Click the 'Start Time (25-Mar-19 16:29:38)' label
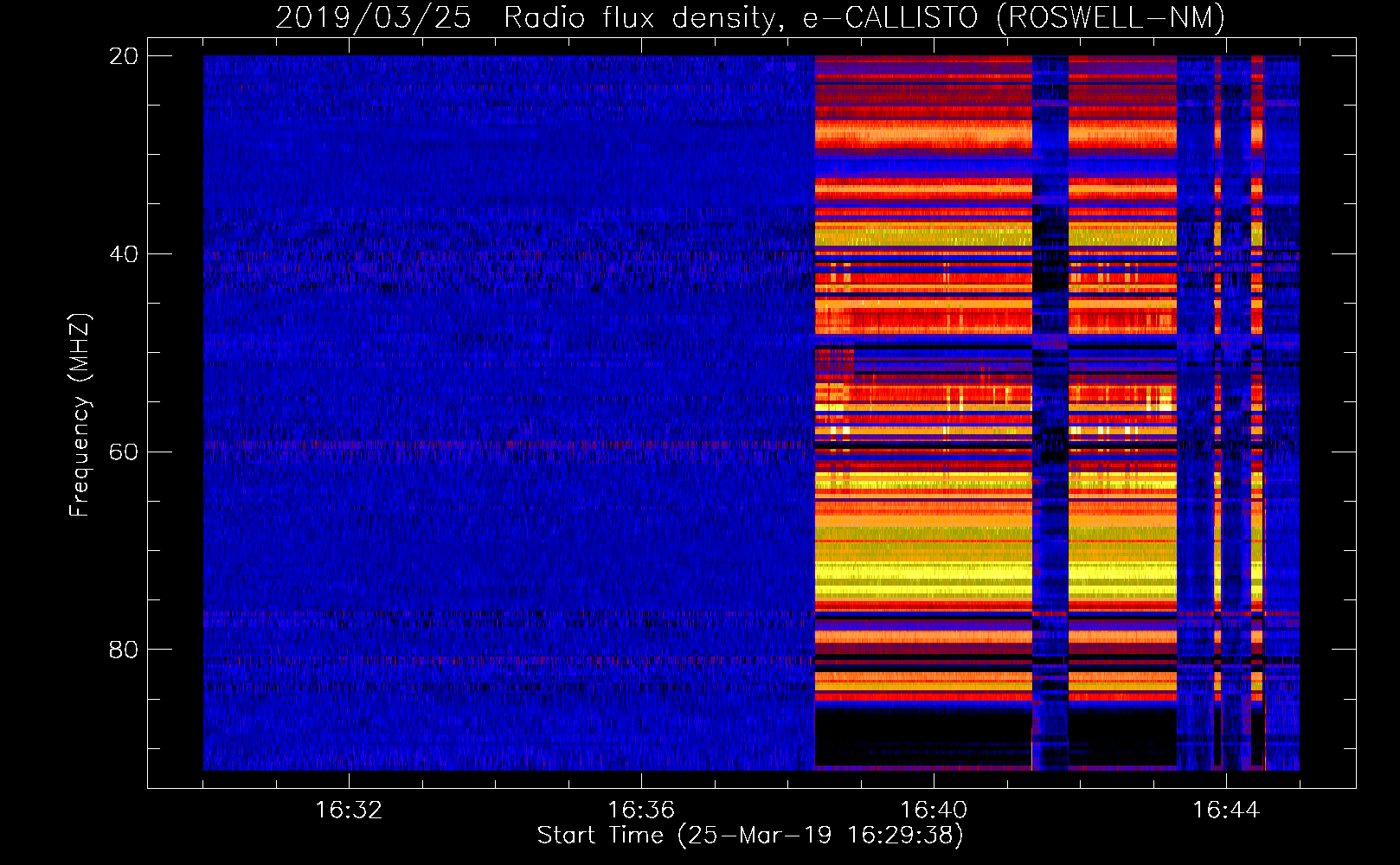Viewport: 1400px width, 865px height. pos(750,836)
